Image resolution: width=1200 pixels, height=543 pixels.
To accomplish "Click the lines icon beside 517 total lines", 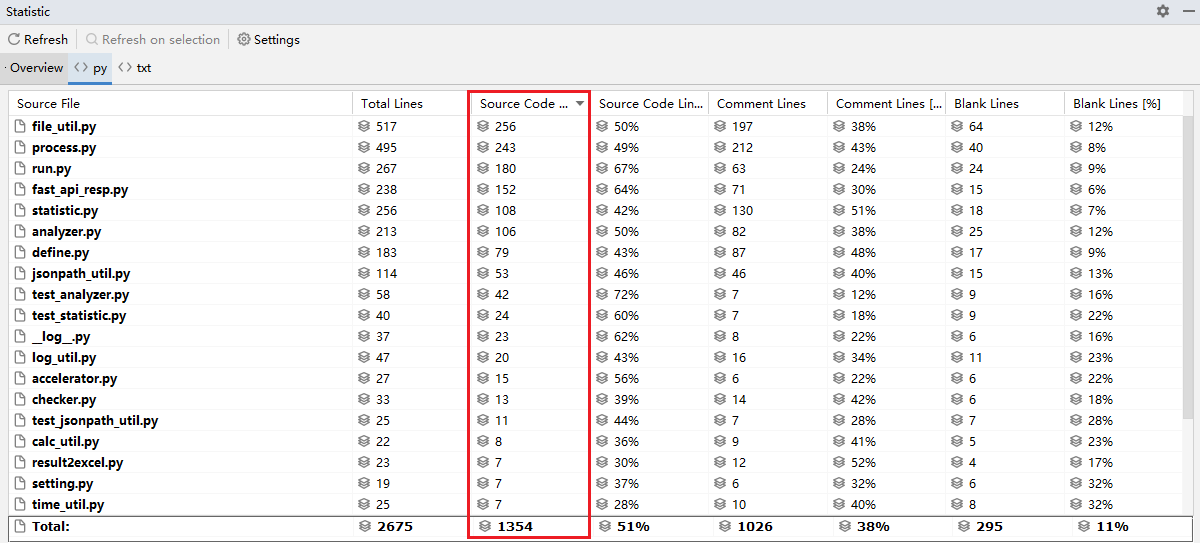I will 365,127.
